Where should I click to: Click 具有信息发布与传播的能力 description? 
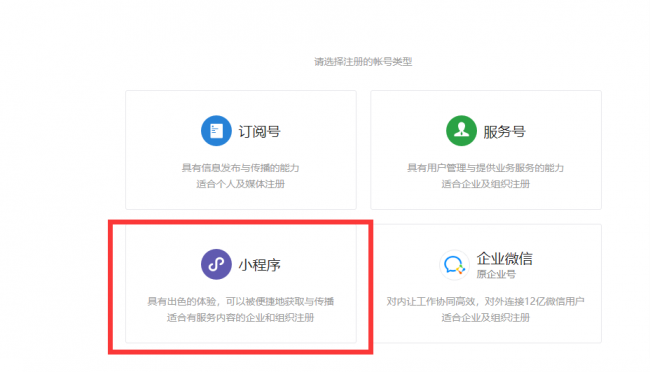240,168
